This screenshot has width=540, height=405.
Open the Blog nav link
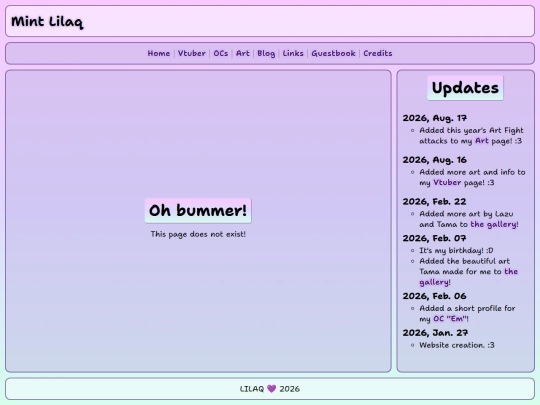pyautogui.click(x=266, y=53)
